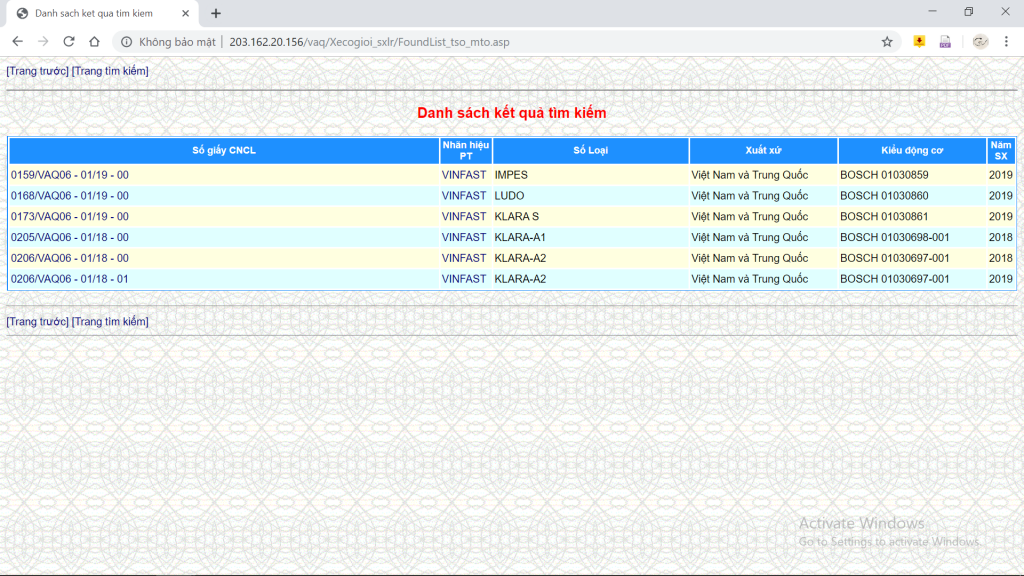Open top '[Trang tìm kiếm]' link
The width and height of the screenshot is (1024, 576).
point(110,71)
